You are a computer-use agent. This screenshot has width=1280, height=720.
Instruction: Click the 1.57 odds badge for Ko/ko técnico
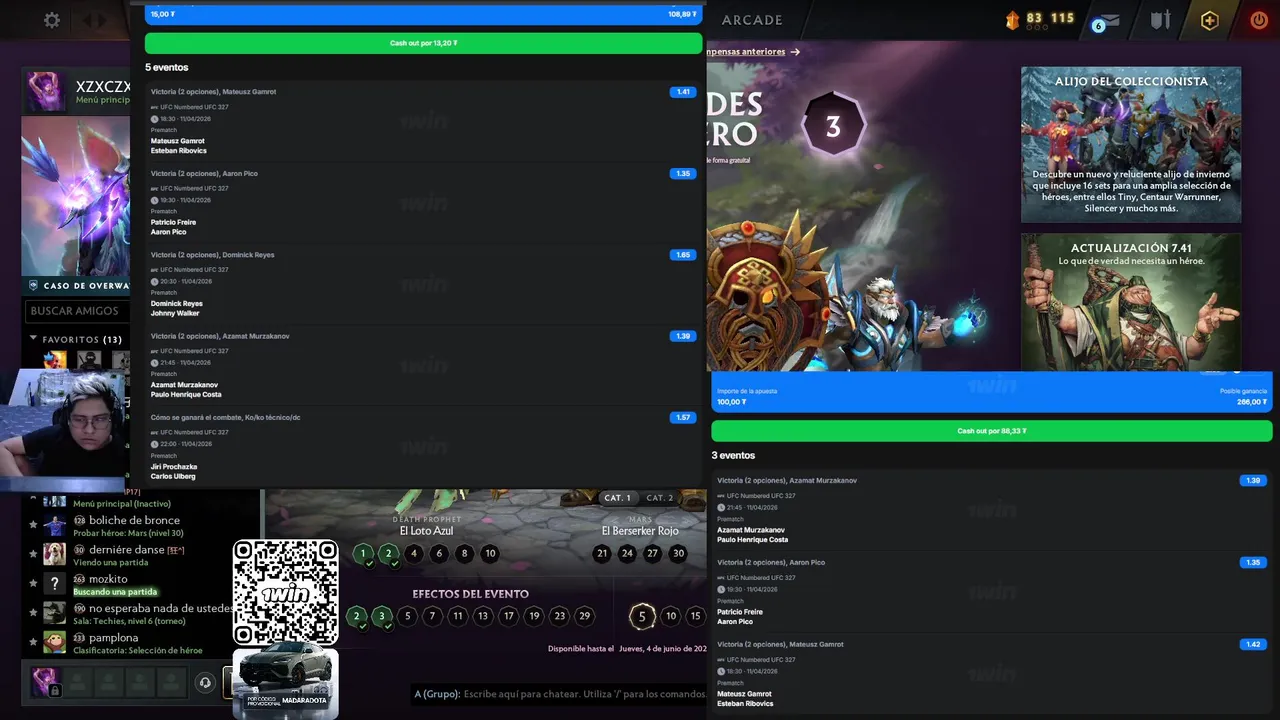point(683,418)
